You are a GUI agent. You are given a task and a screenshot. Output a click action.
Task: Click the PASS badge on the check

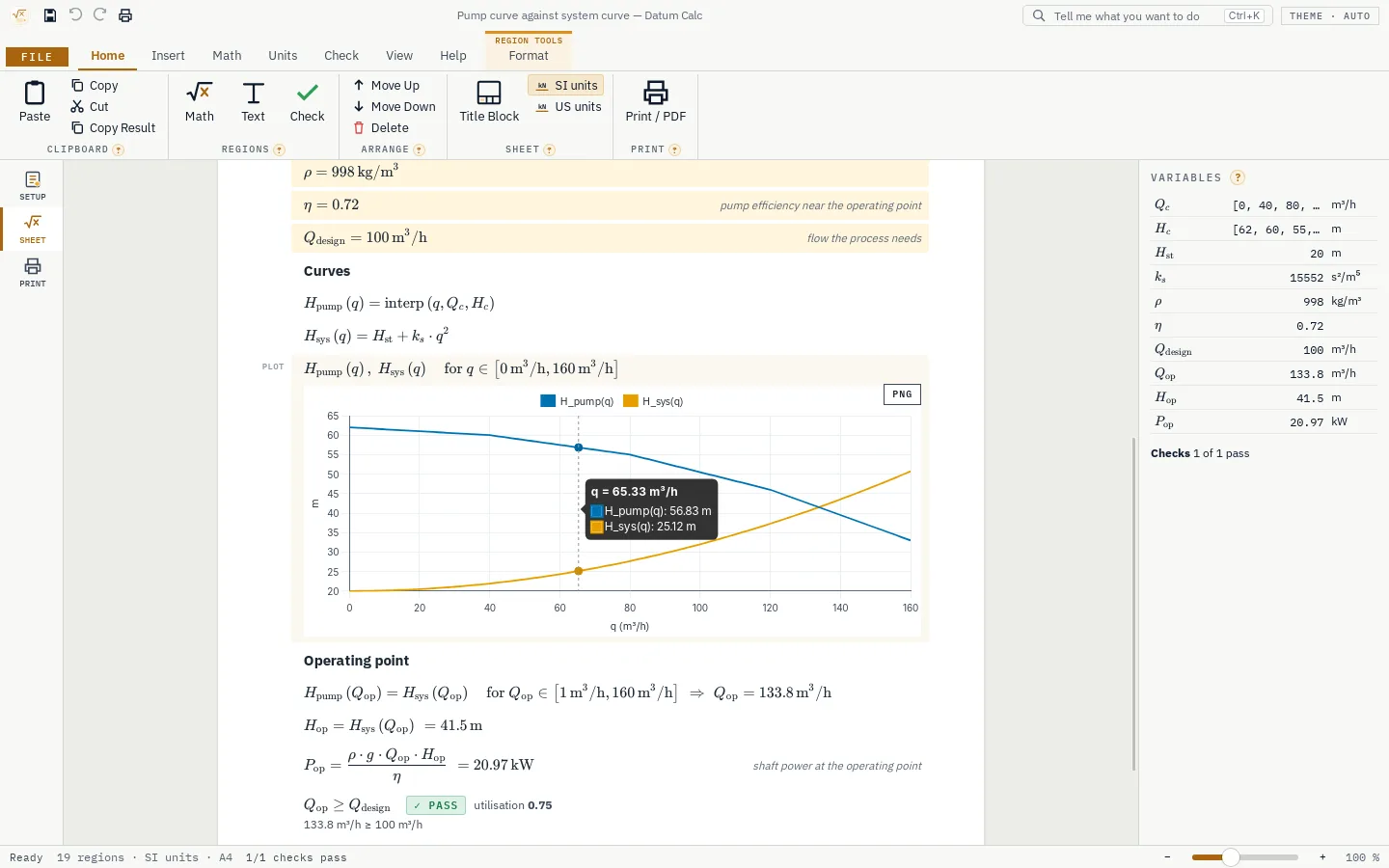pos(436,805)
